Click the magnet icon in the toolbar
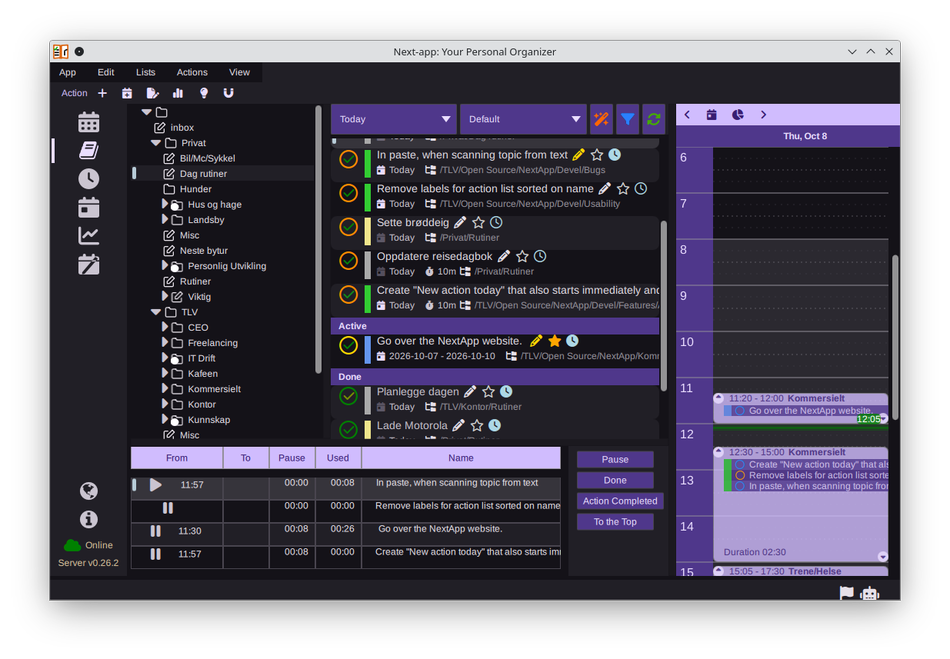The height and width of the screenshot is (659, 950). pyautogui.click(x=228, y=93)
